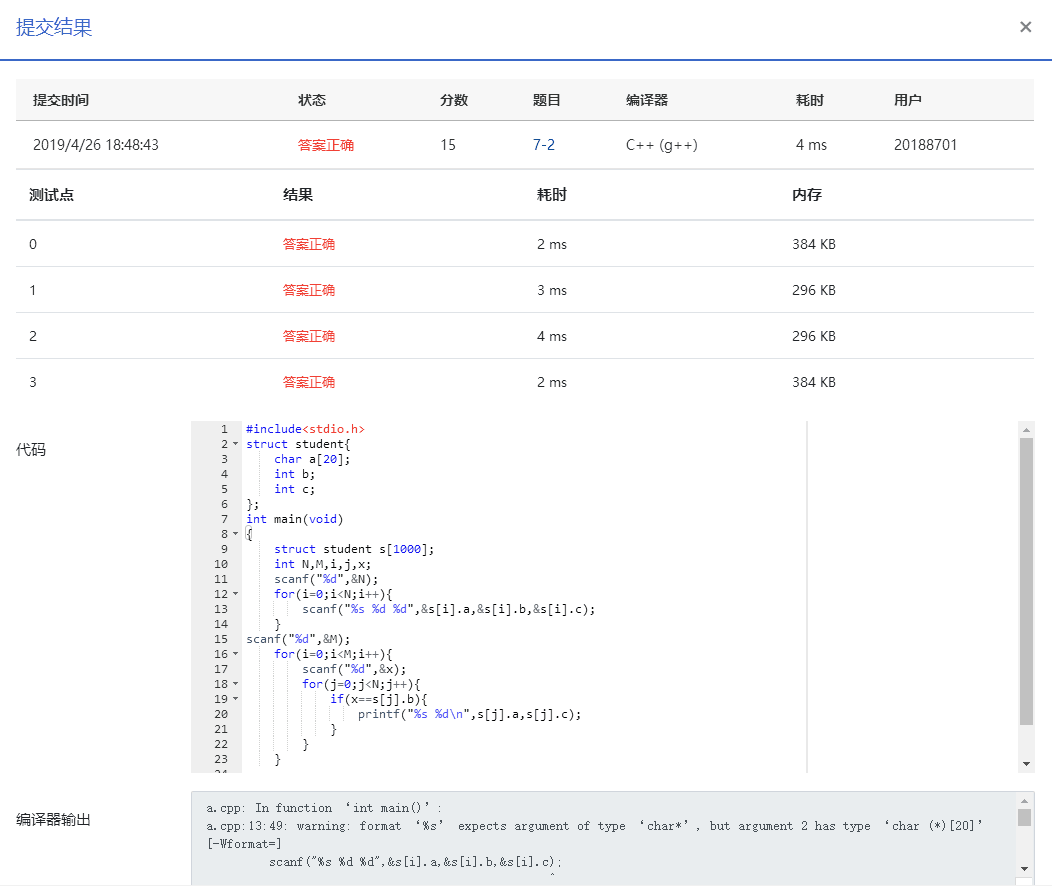1052x886 pixels.
Task: Click the 提交时间 column header
Action: [x=61, y=100]
